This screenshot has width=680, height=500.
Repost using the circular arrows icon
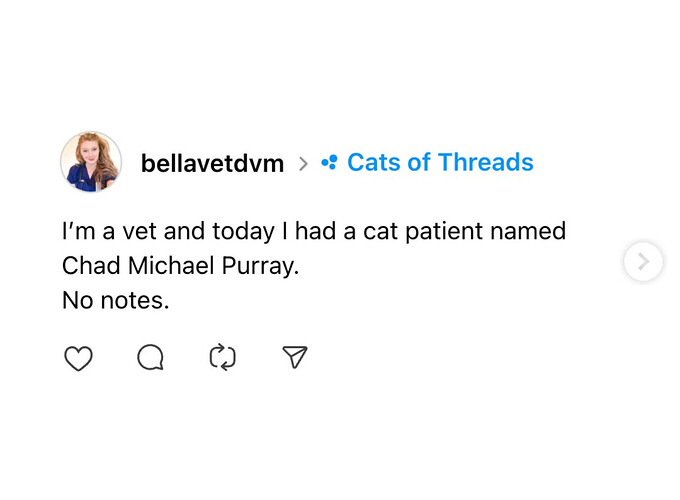[x=222, y=357]
